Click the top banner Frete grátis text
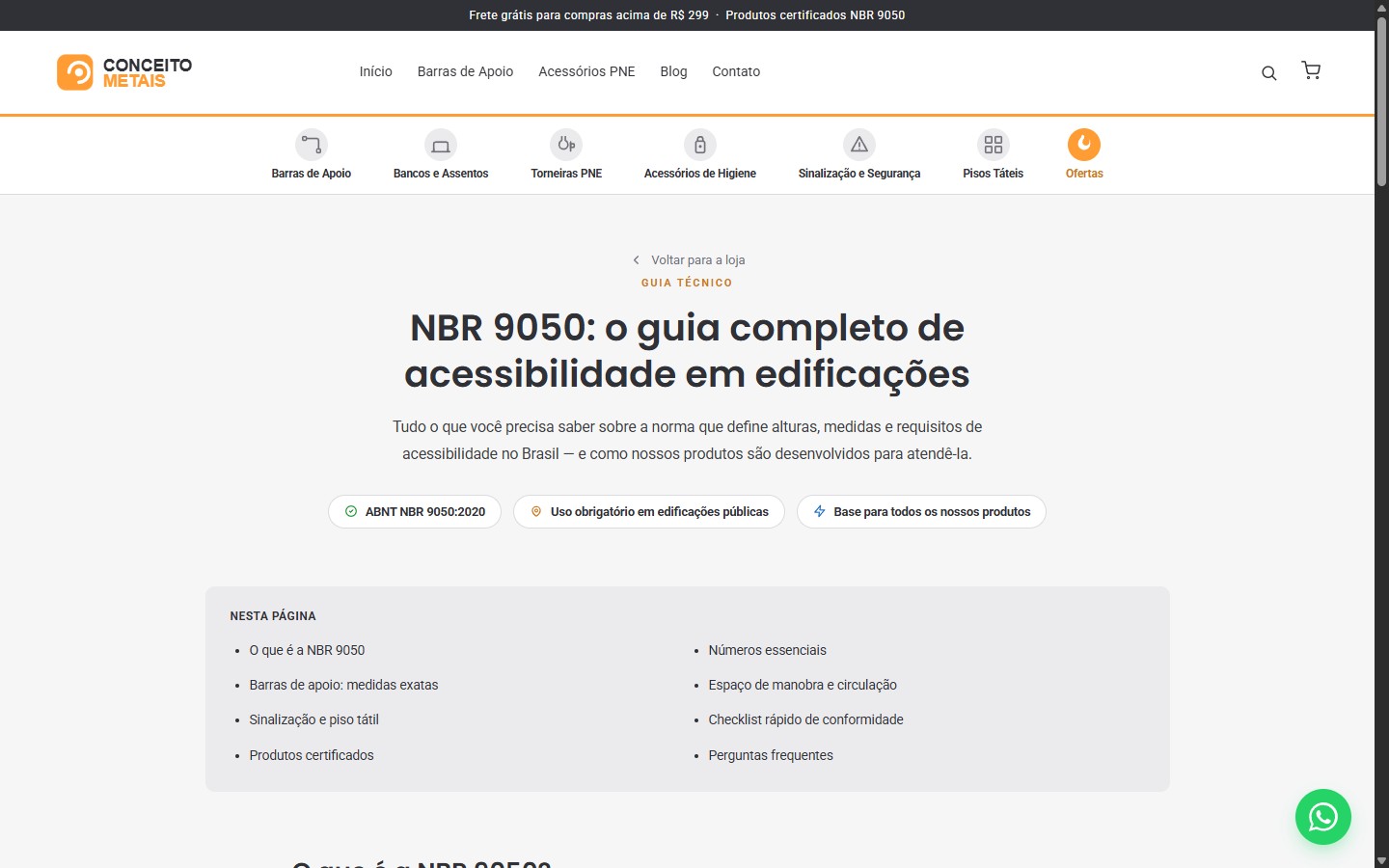Viewport: 1389px width, 868px height. point(588,15)
